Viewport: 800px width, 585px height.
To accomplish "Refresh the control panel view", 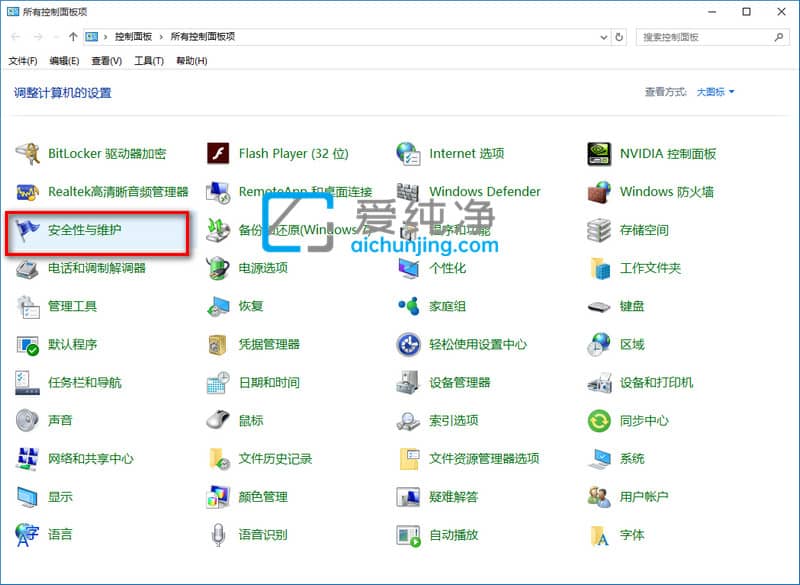I will coord(619,37).
